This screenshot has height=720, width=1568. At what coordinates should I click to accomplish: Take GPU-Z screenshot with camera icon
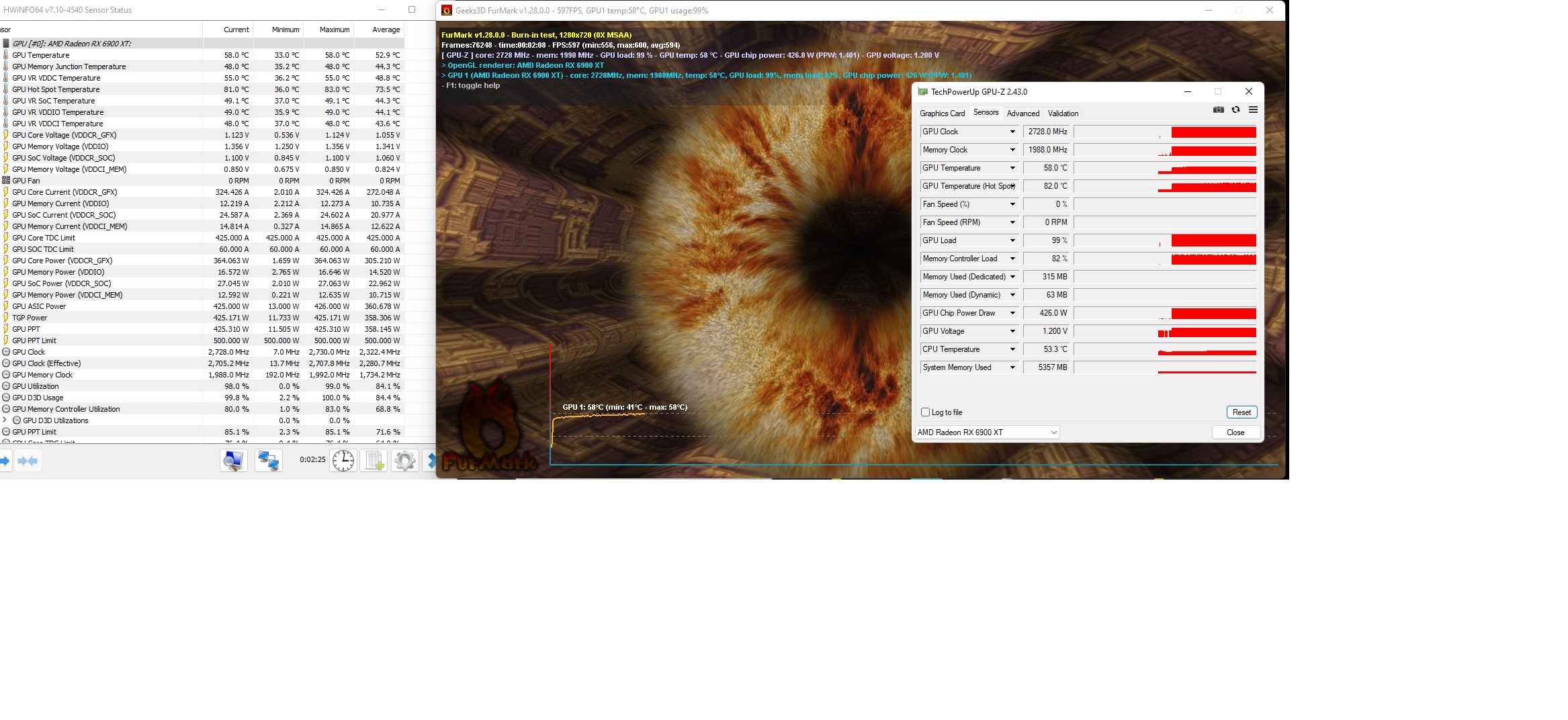1218,110
